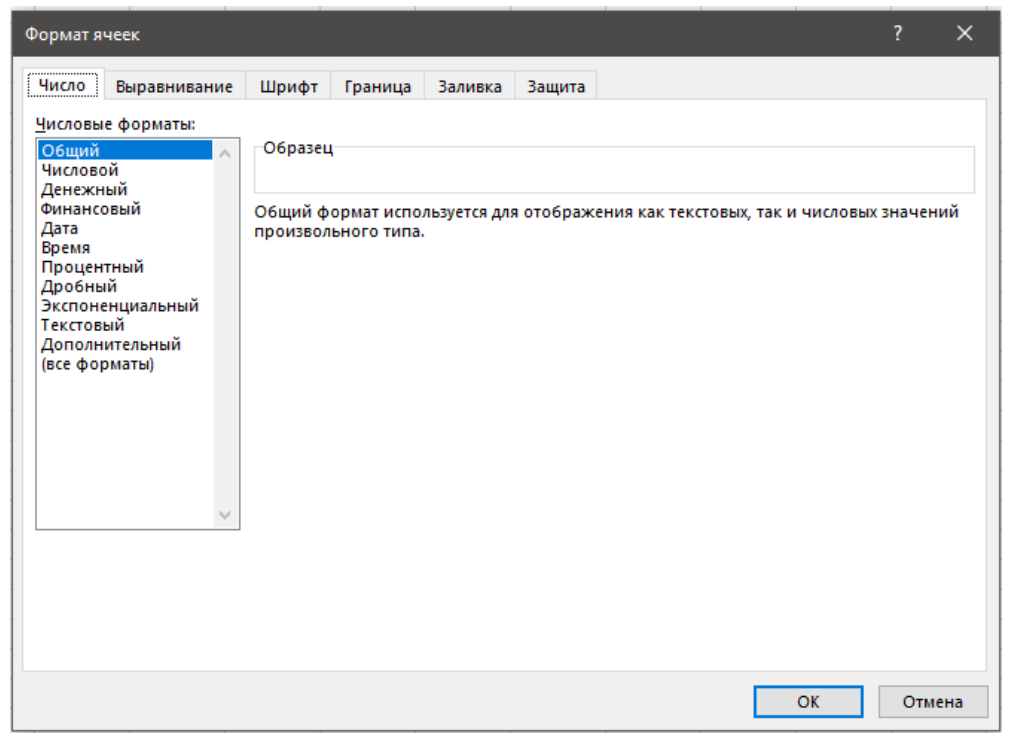1012x738 pixels.
Task: Select the Дробный format
Action: point(79,287)
